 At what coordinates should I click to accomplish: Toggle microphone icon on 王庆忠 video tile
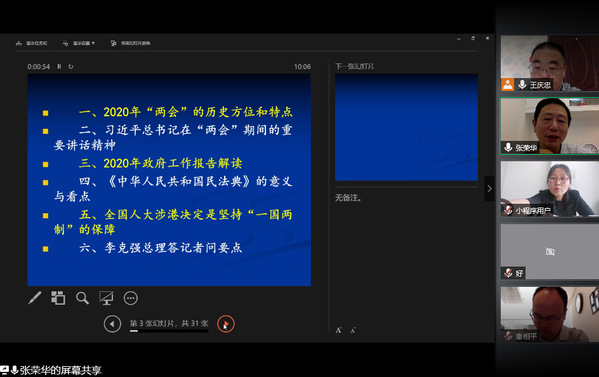tap(522, 84)
